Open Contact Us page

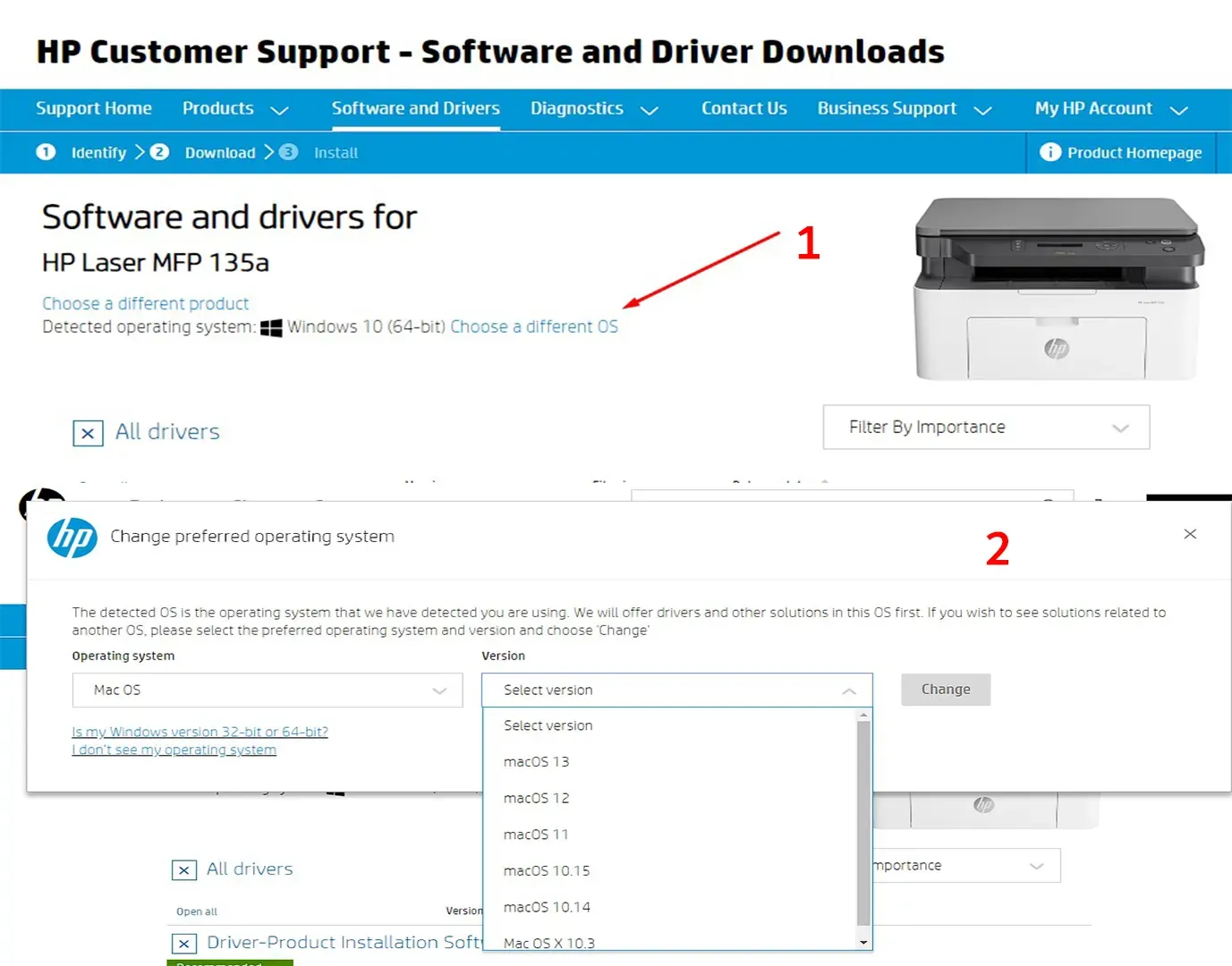point(744,108)
